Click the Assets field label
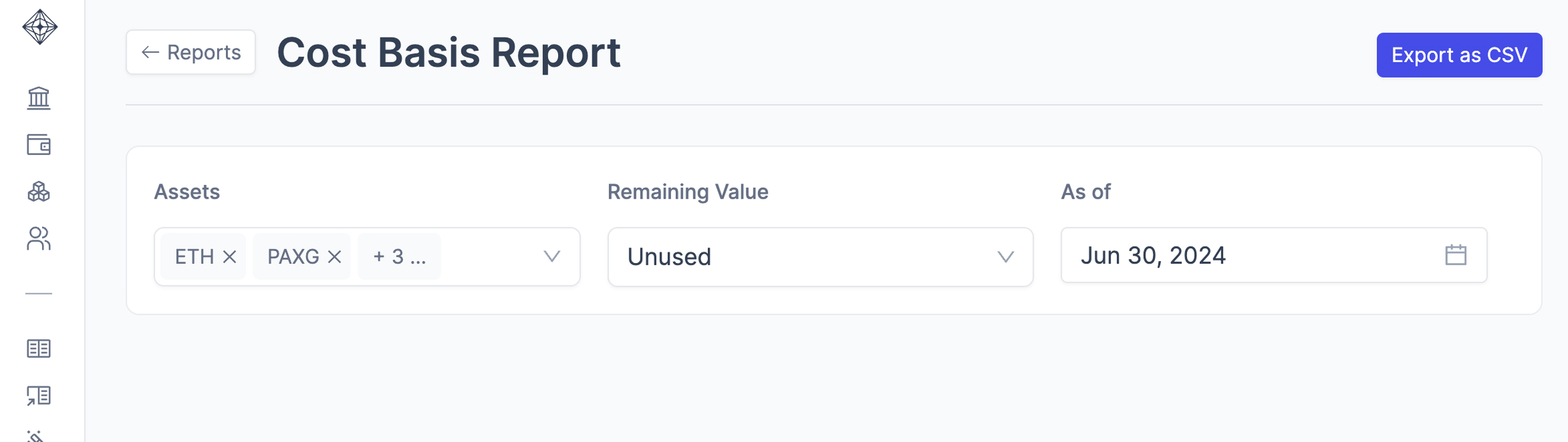1568x442 pixels. pos(186,192)
